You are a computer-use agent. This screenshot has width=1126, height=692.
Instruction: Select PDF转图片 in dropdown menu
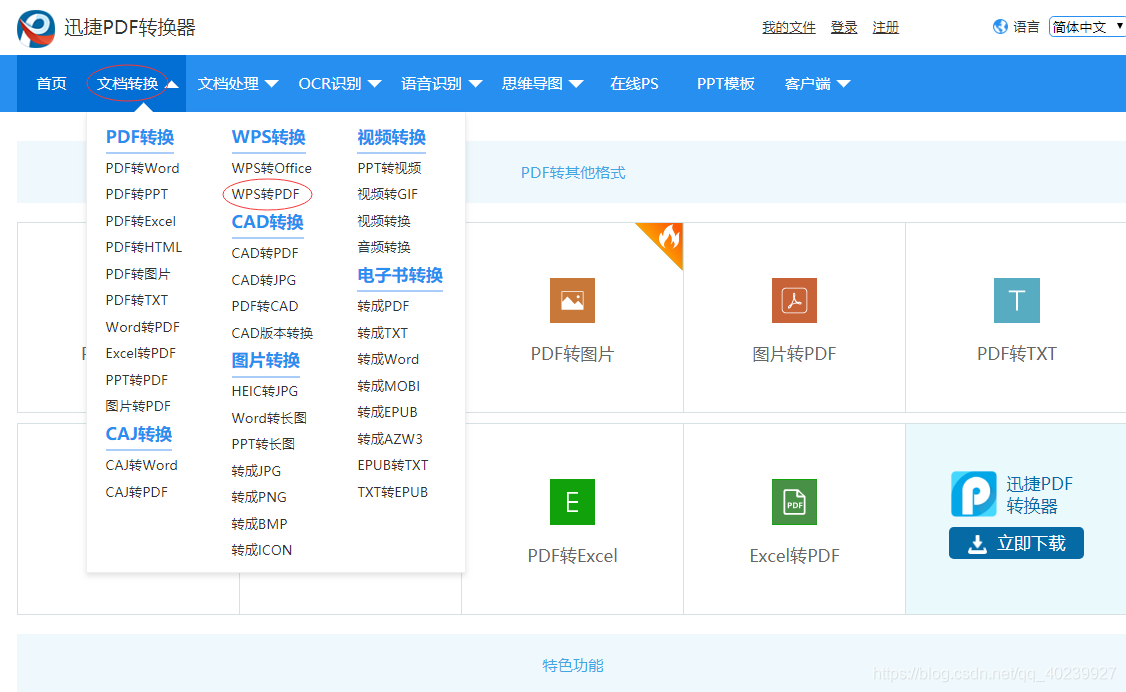(x=138, y=274)
